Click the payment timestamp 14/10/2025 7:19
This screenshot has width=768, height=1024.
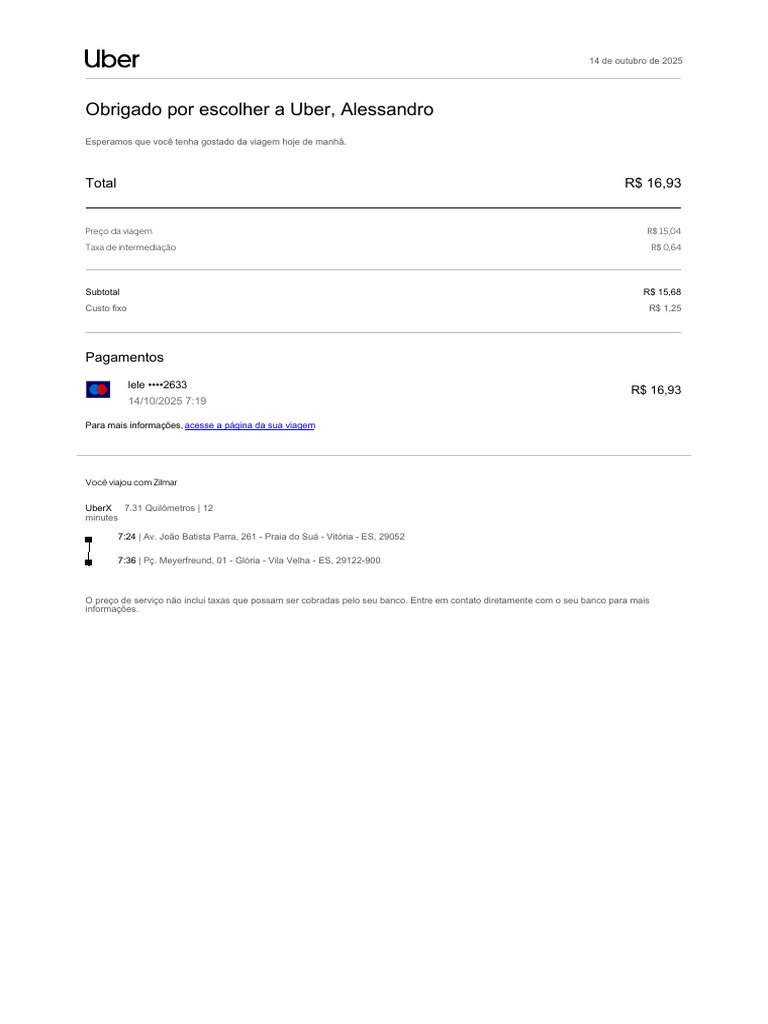pyautogui.click(x=167, y=401)
